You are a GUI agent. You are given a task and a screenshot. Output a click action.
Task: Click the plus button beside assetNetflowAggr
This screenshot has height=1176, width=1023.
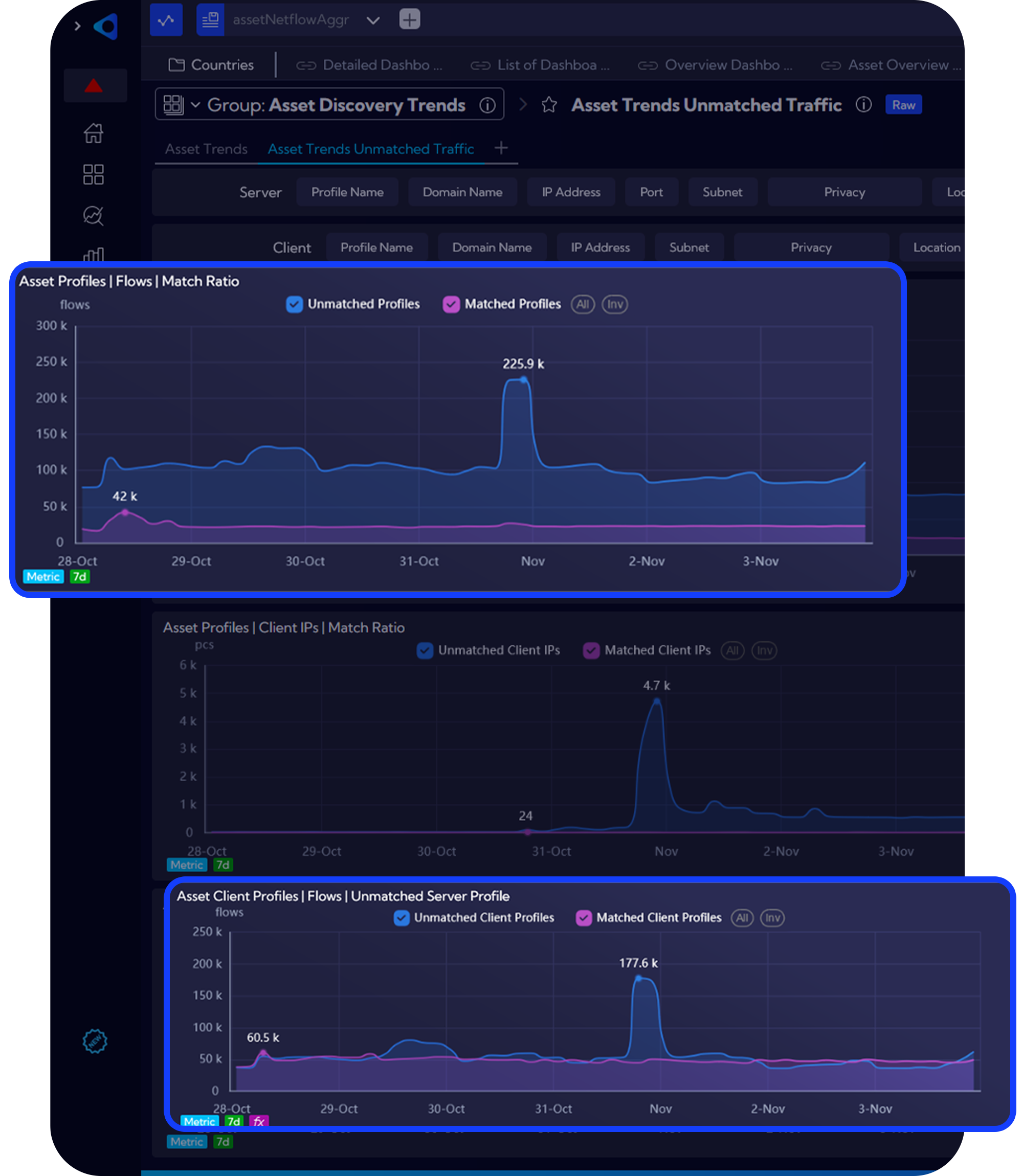click(x=409, y=19)
